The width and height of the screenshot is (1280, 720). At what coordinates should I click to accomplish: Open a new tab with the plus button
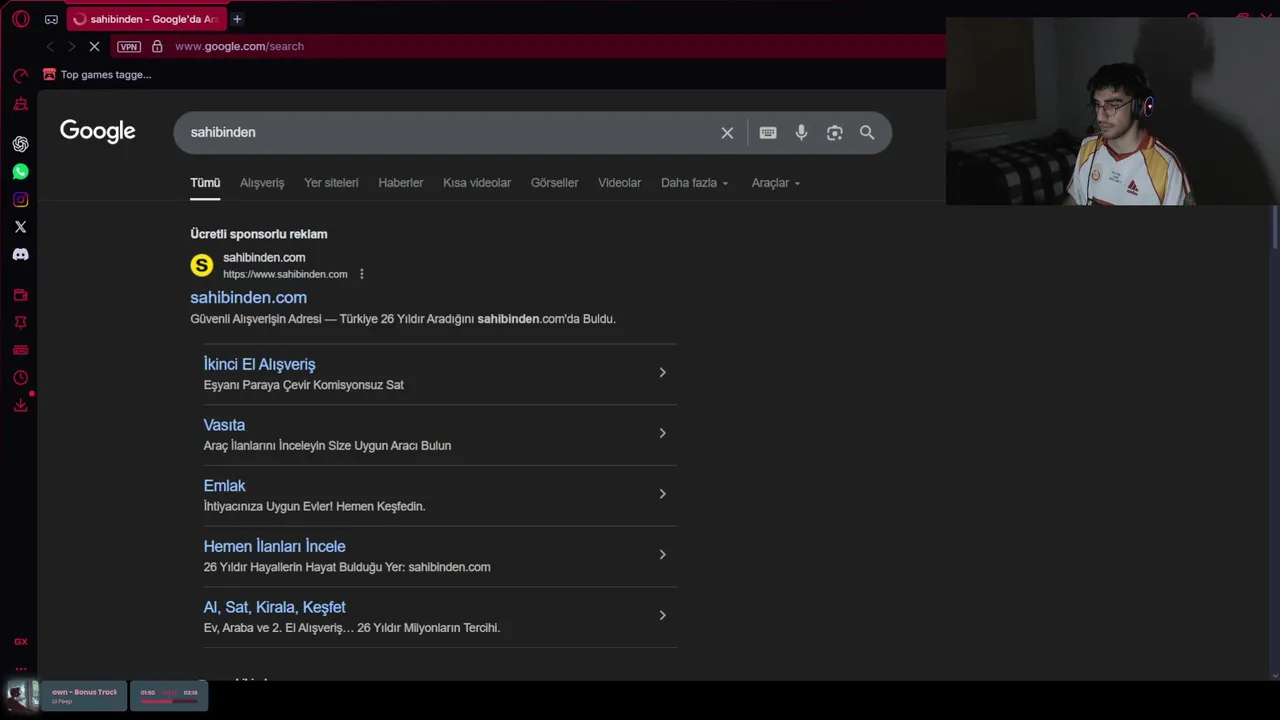click(237, 19)
